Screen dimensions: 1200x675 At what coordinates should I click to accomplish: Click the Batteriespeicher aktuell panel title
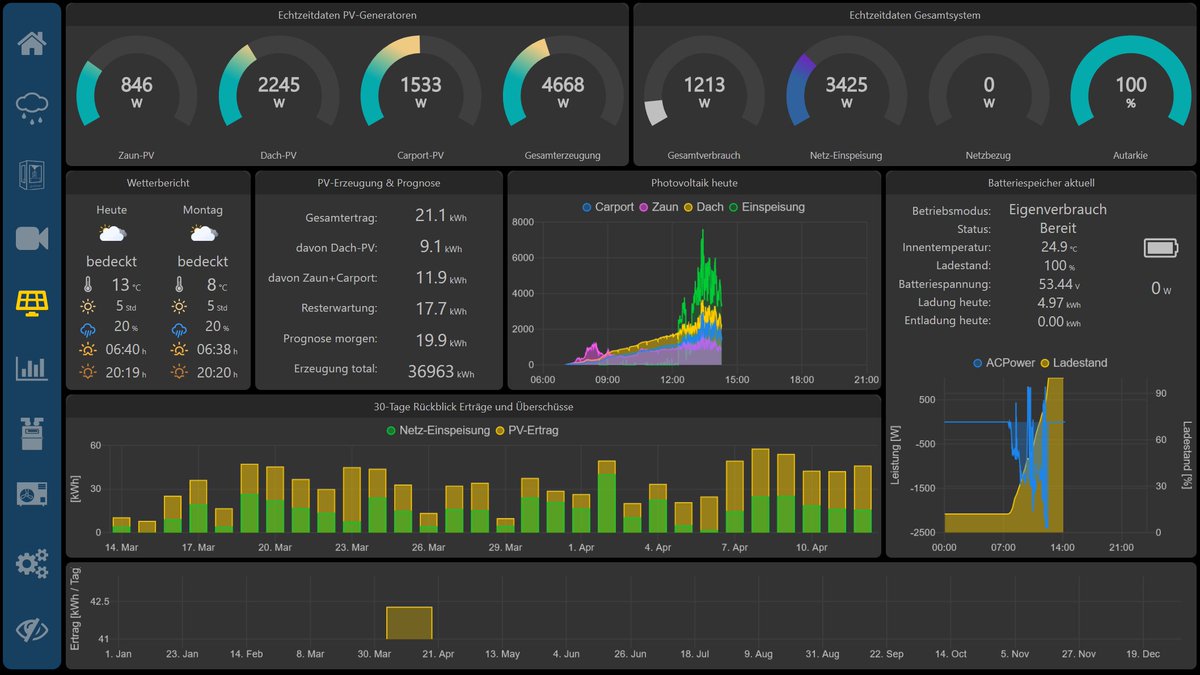click(x=1040, y=183)
